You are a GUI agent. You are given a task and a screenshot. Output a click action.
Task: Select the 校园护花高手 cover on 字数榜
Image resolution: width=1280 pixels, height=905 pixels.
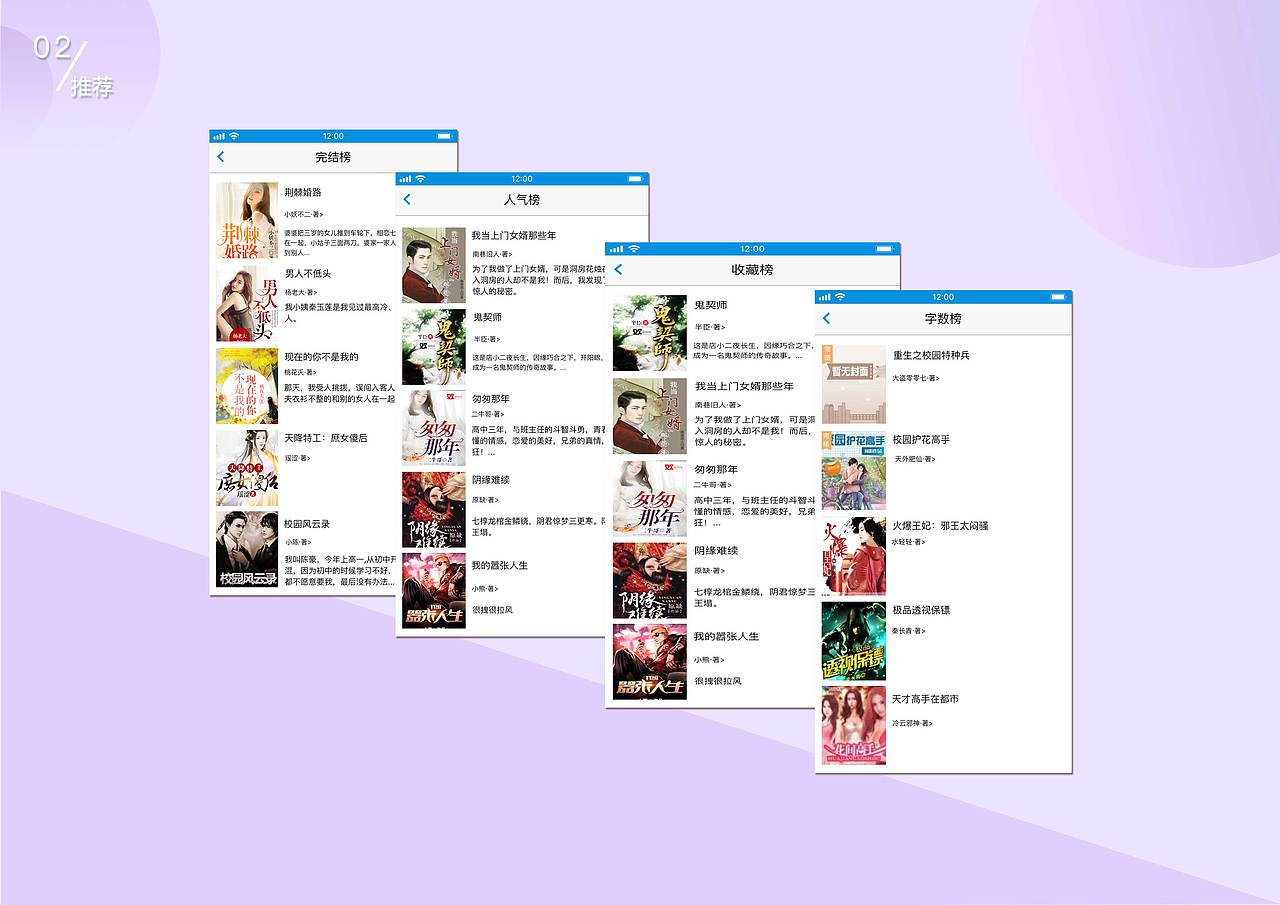tap(854, 470)
